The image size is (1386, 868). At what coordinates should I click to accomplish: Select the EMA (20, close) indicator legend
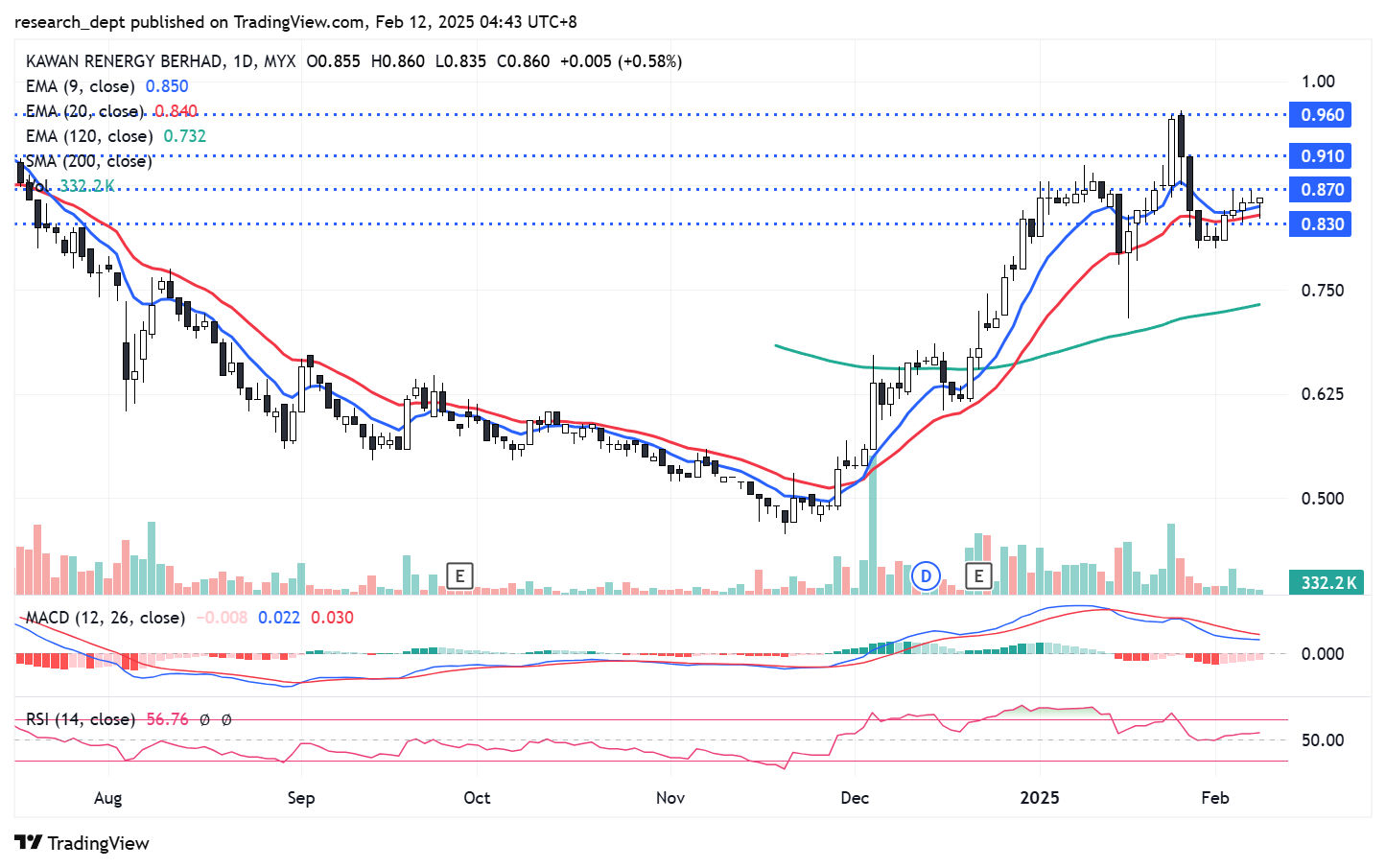click(x=84, y=111)
